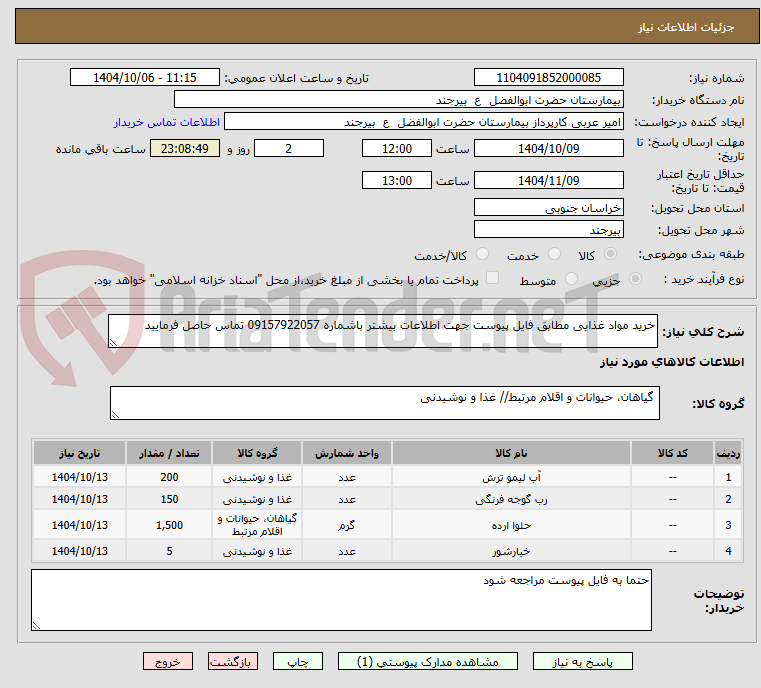Click the 1404/10/09 response deadline date field
The image size is (761, 688).
coord(548,149)
